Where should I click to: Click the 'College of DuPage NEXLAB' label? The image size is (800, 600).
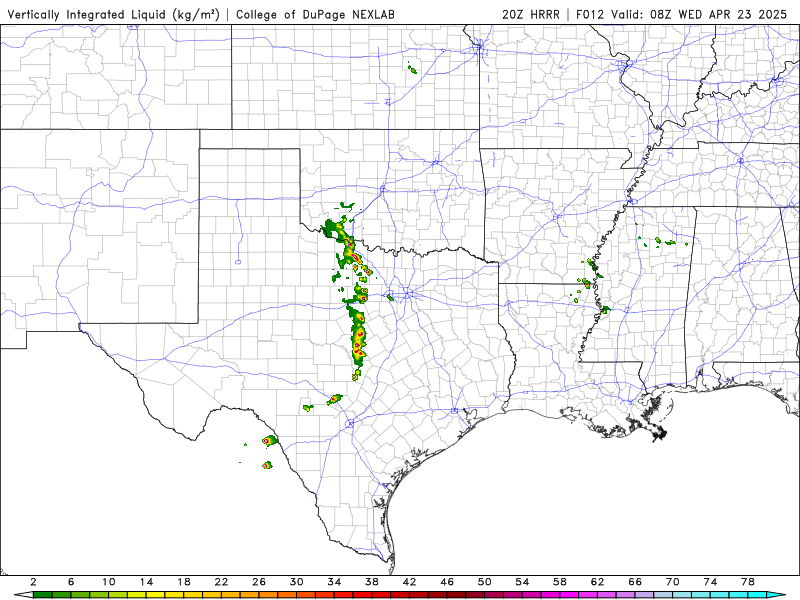click(x=315, y=14)
